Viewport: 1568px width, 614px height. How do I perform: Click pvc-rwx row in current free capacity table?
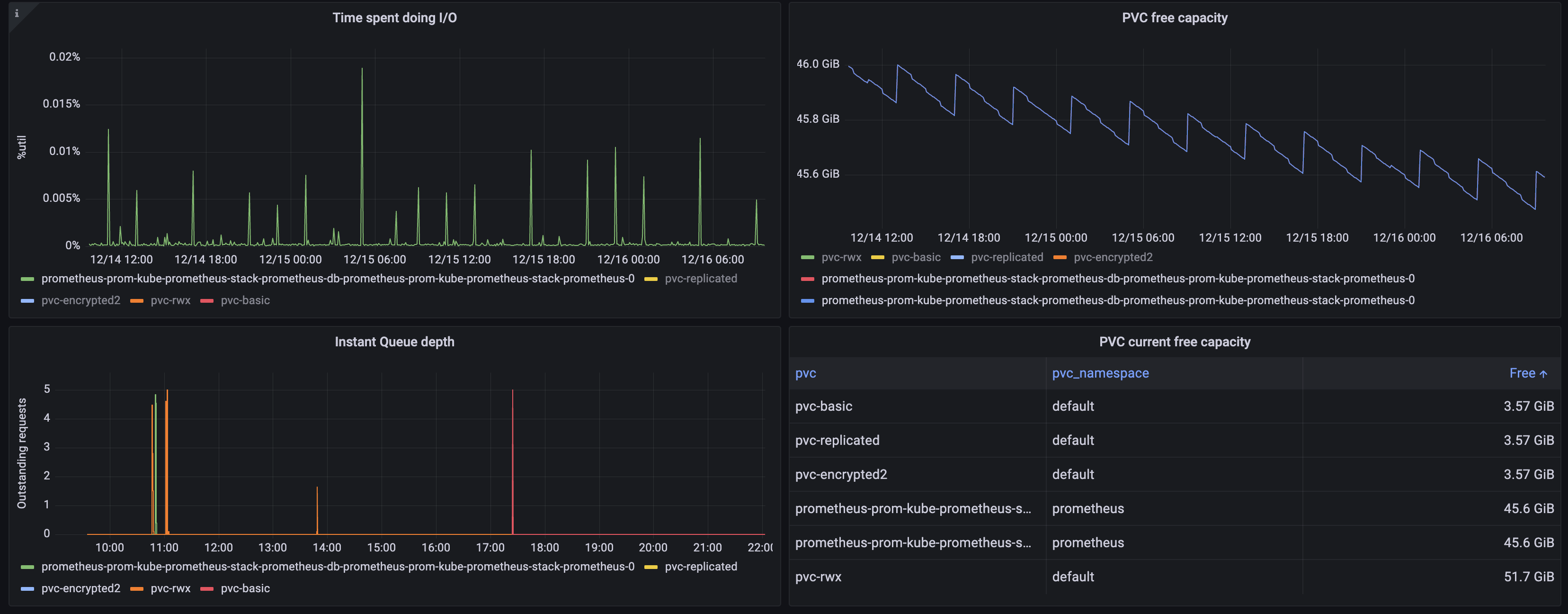click(x=818, y=577)
